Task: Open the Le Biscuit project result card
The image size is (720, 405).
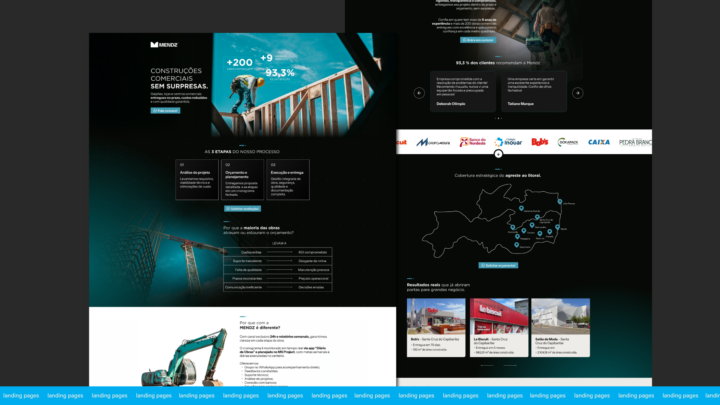Action: pyautogui.click(x=498, y=326)
